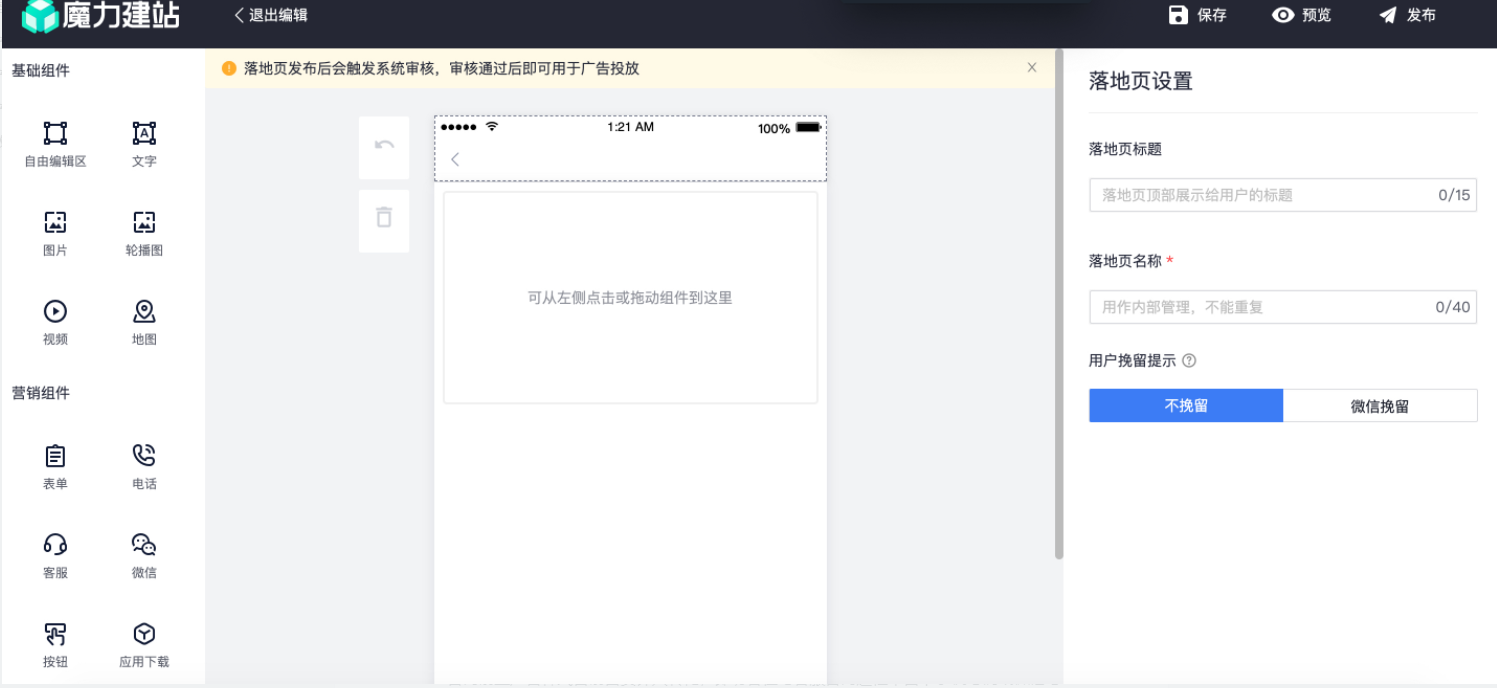1497x688 pixels.
Task: Click 退出编辑 to exit editing
Action: coord(271,15)
